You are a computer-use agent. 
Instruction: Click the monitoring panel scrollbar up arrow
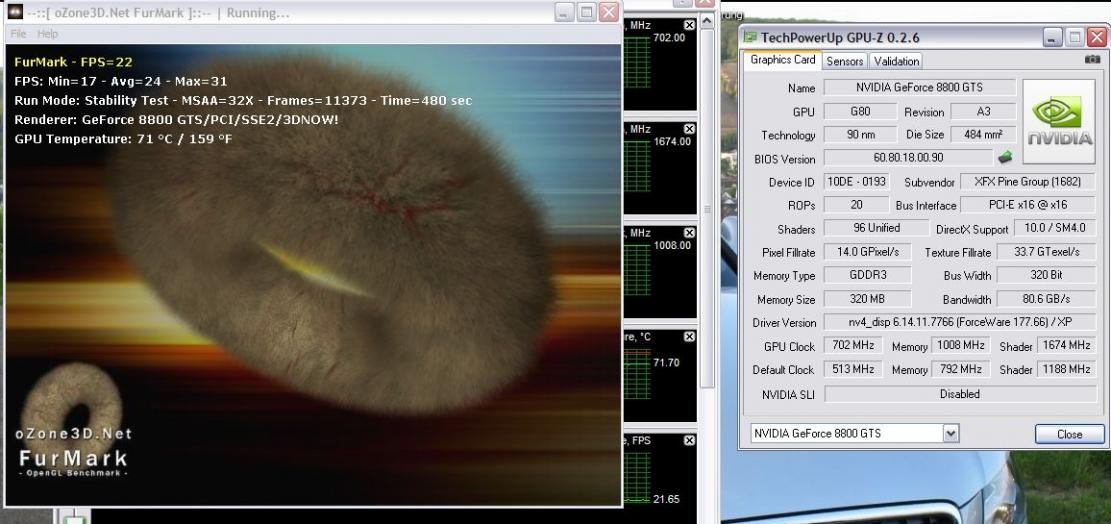click(x=706, y=21)
